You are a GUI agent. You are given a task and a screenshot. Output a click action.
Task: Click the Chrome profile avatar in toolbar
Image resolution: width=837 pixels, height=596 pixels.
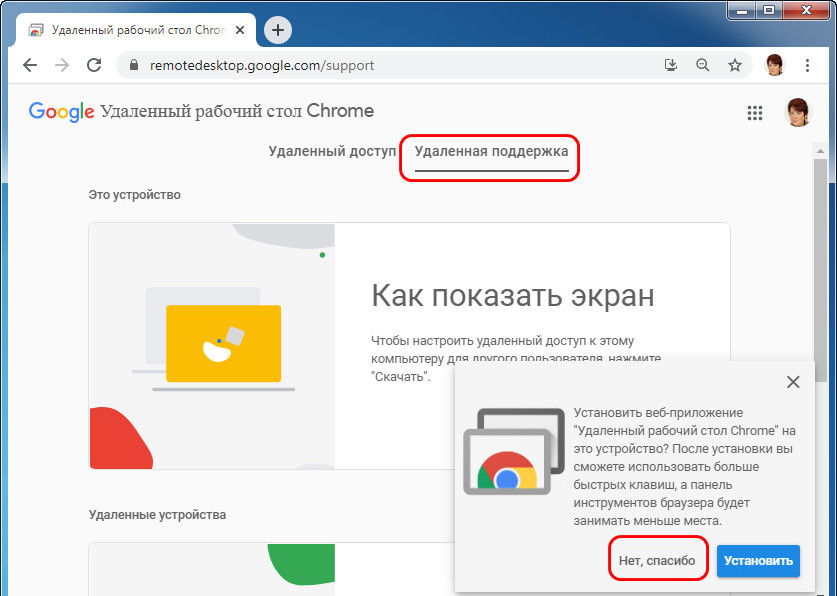click(x=775, y=65)
